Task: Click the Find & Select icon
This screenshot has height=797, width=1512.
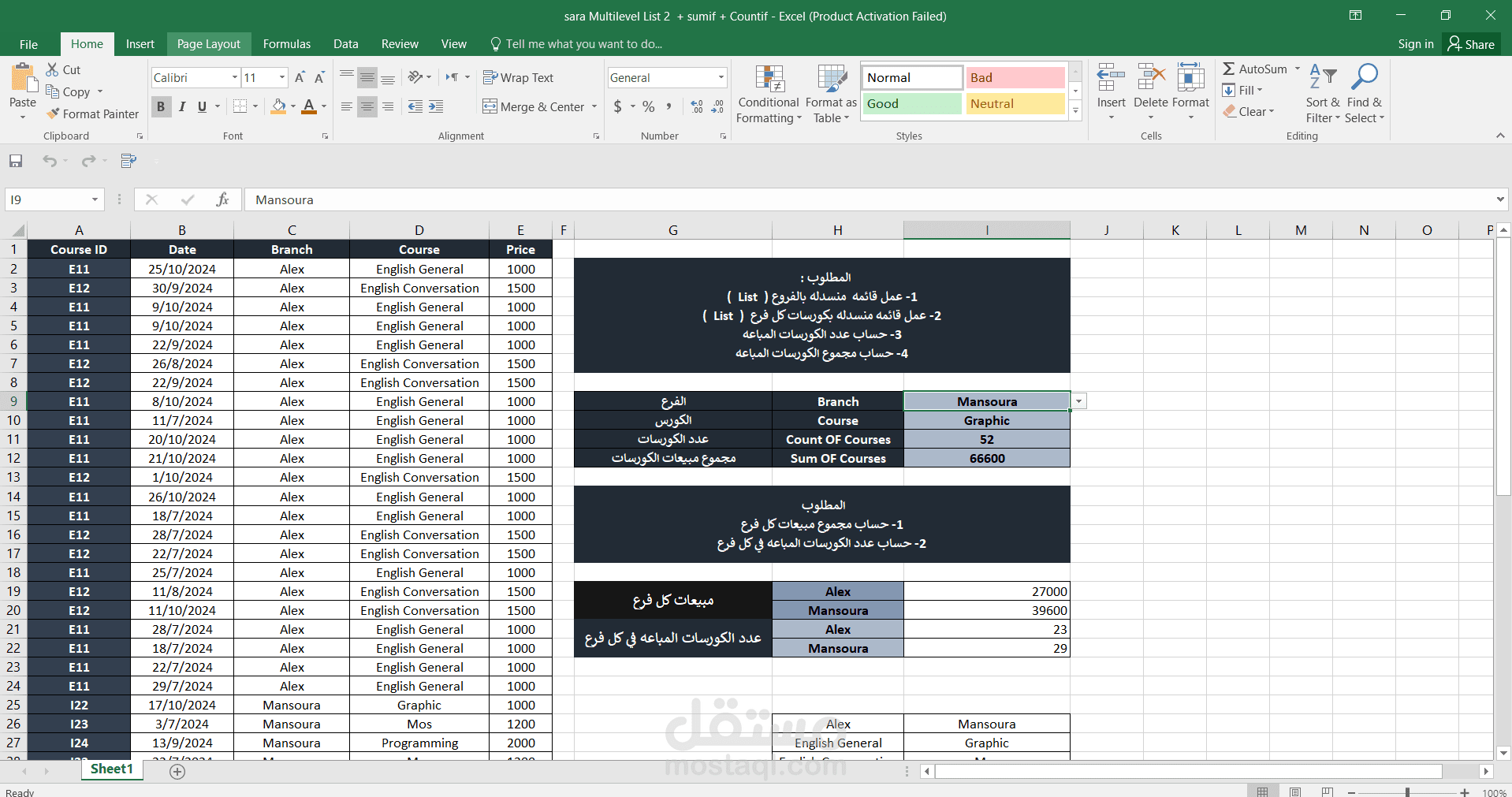Action: pyautogui.click(x=1365, y=92)
